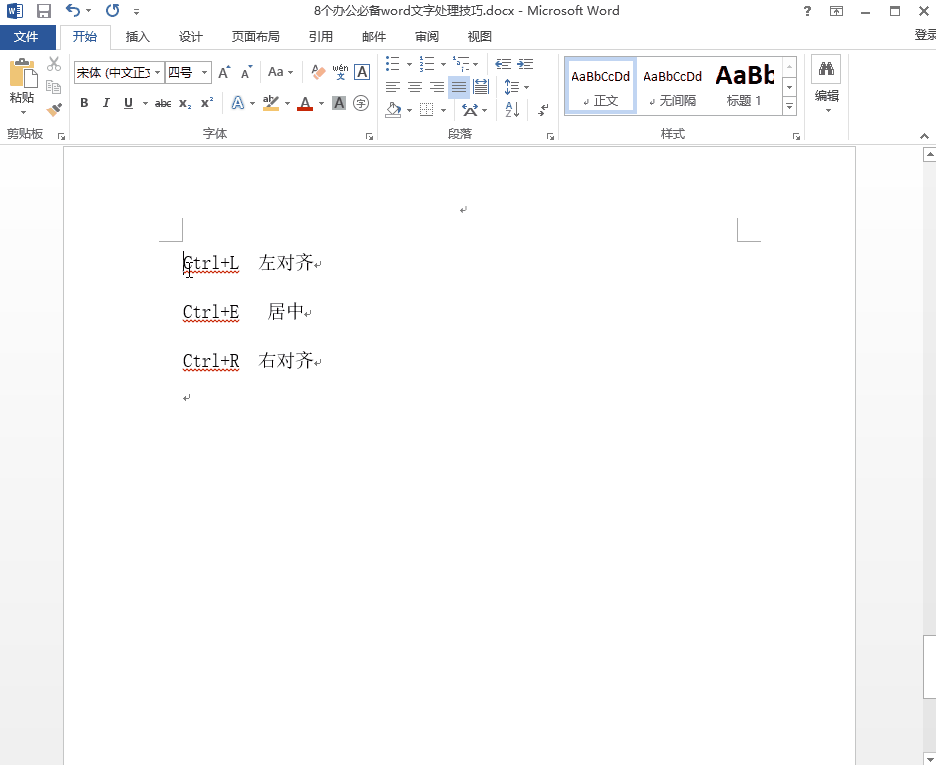Click the Clear Formatting eraser icon
This screenshot has width=936, height=765.
[x=318, y=72]
